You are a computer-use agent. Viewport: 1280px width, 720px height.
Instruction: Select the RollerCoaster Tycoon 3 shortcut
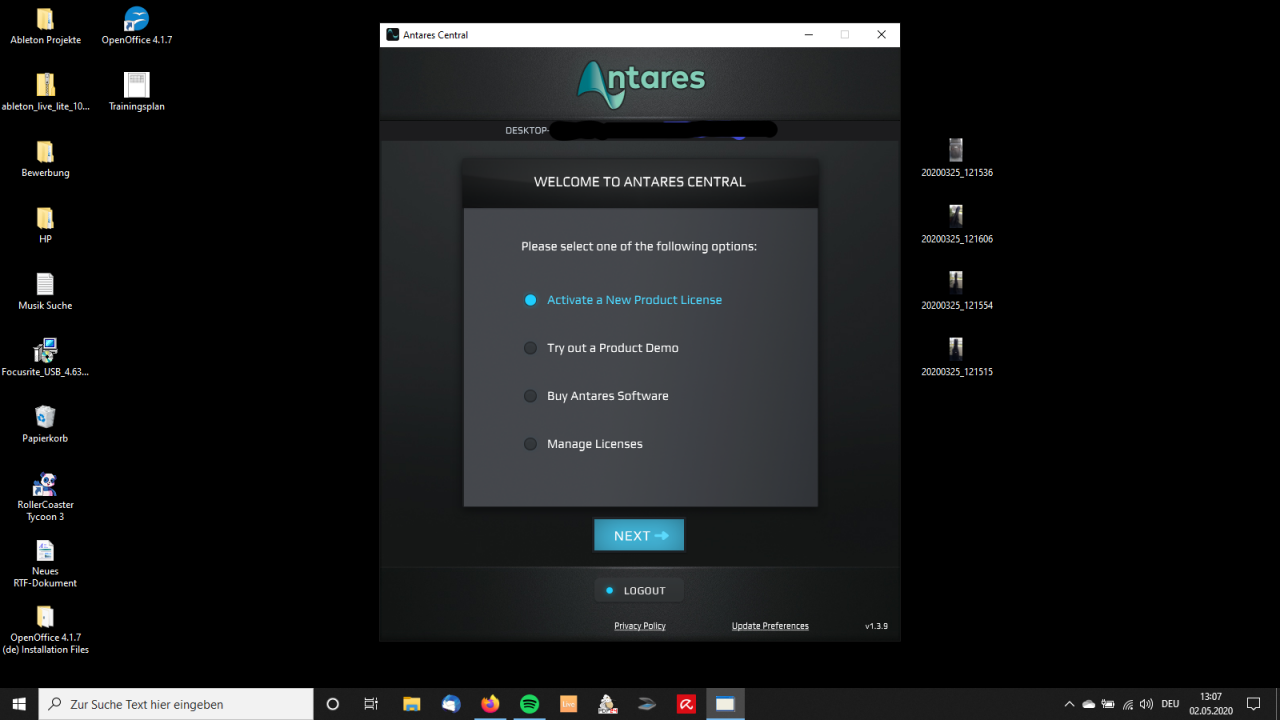pos(45,497)
